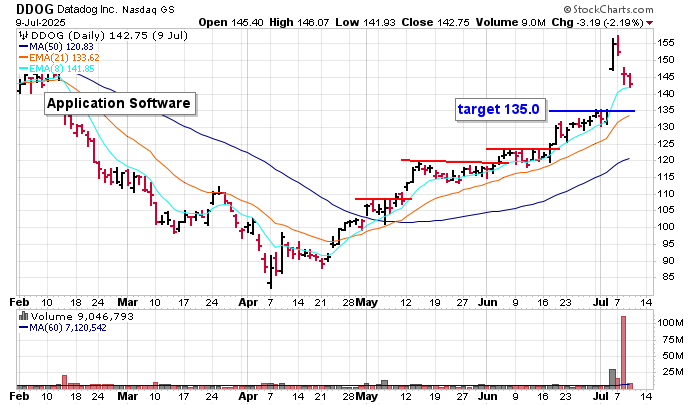700x405 pixels.
Task: Click the Chg -3.19 (-2.19%) value
Action: (x=597, y=22)
